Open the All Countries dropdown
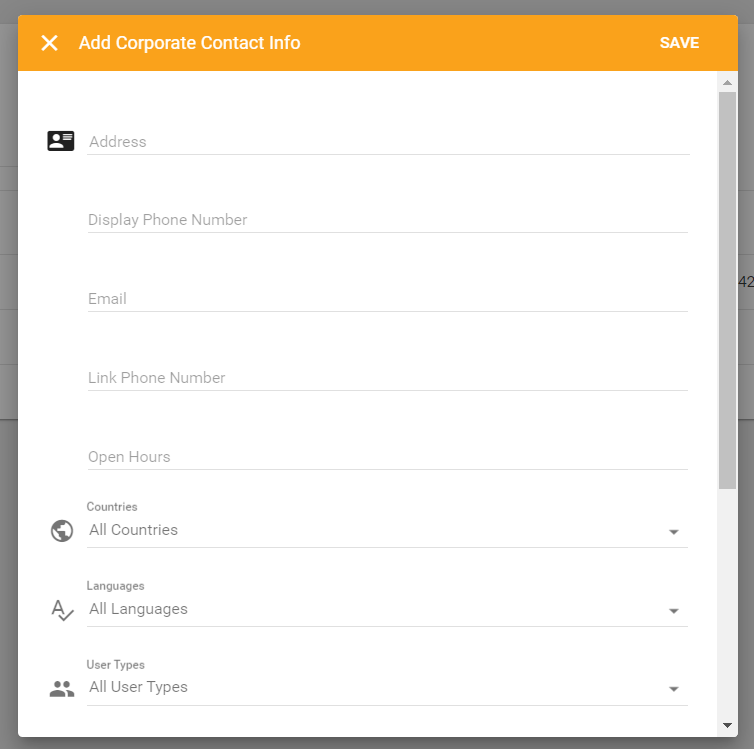Screen dimensions: 754x749 (370, 530)
